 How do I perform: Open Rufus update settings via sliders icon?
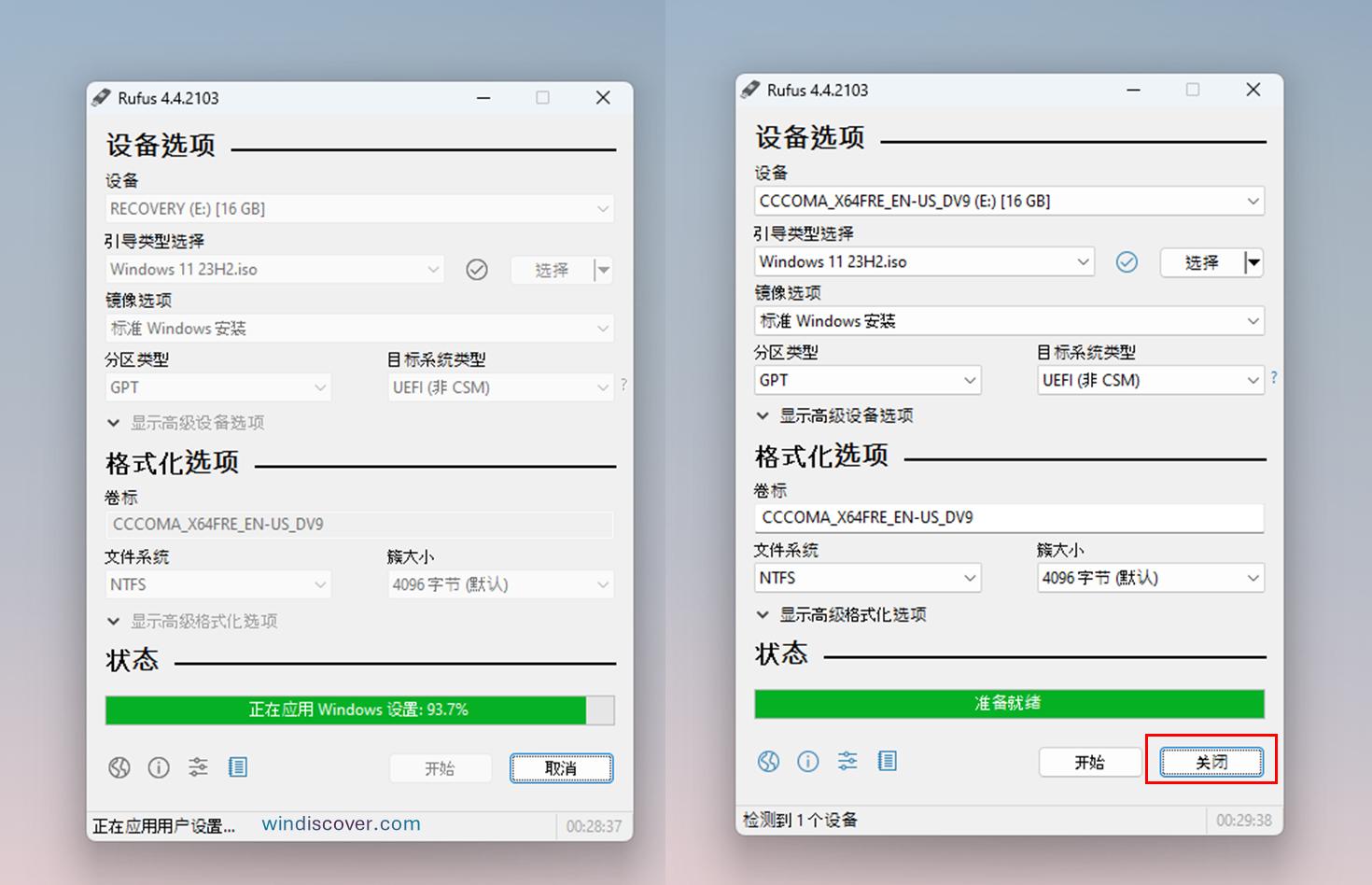coord(198,766)
